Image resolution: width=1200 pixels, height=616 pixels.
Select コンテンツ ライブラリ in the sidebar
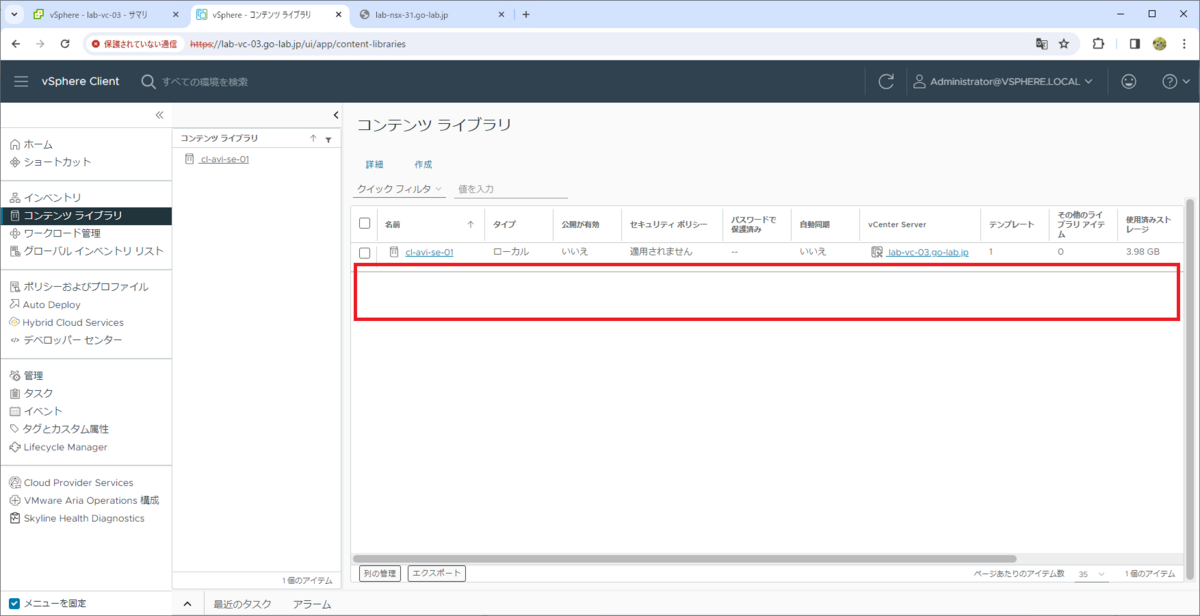[x=86, y=215]
